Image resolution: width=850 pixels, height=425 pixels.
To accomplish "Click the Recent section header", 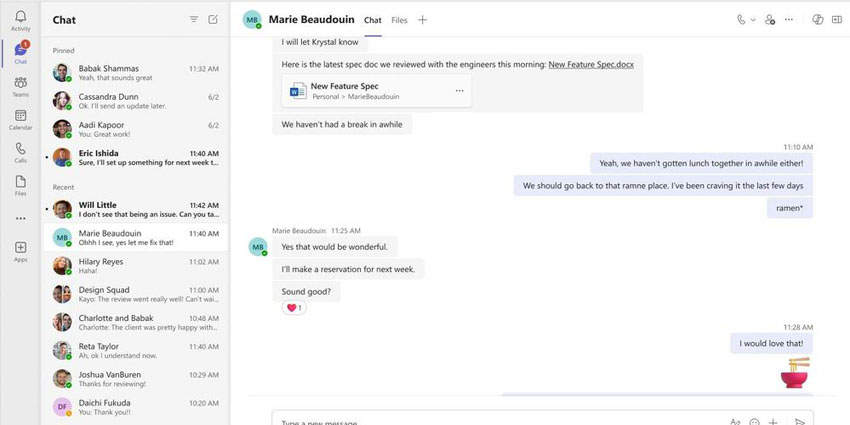I will pos(63,187).
